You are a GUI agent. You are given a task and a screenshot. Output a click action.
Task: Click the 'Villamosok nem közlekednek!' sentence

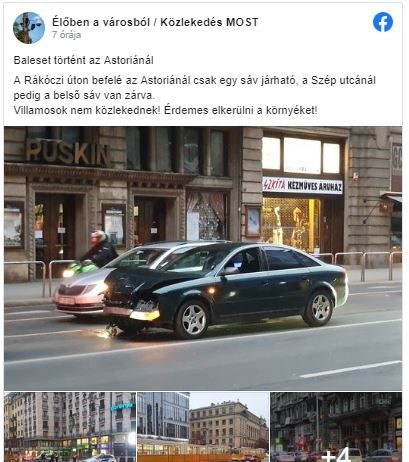point(87,110)
